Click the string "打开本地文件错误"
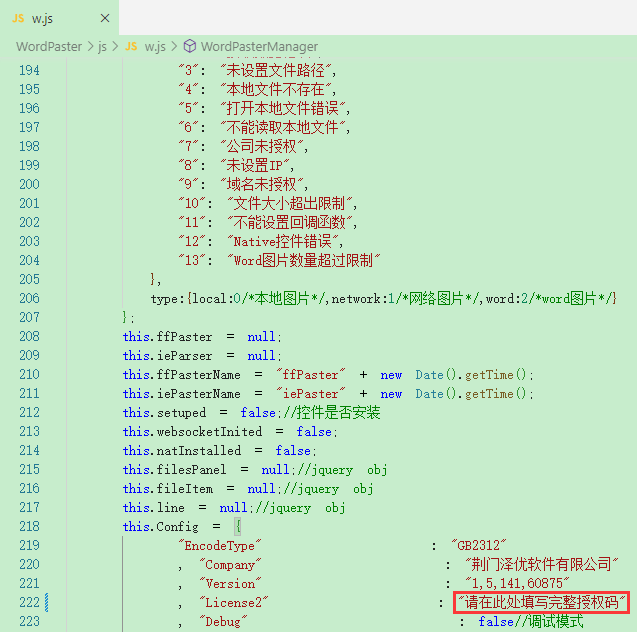 [x=283, y=108]
